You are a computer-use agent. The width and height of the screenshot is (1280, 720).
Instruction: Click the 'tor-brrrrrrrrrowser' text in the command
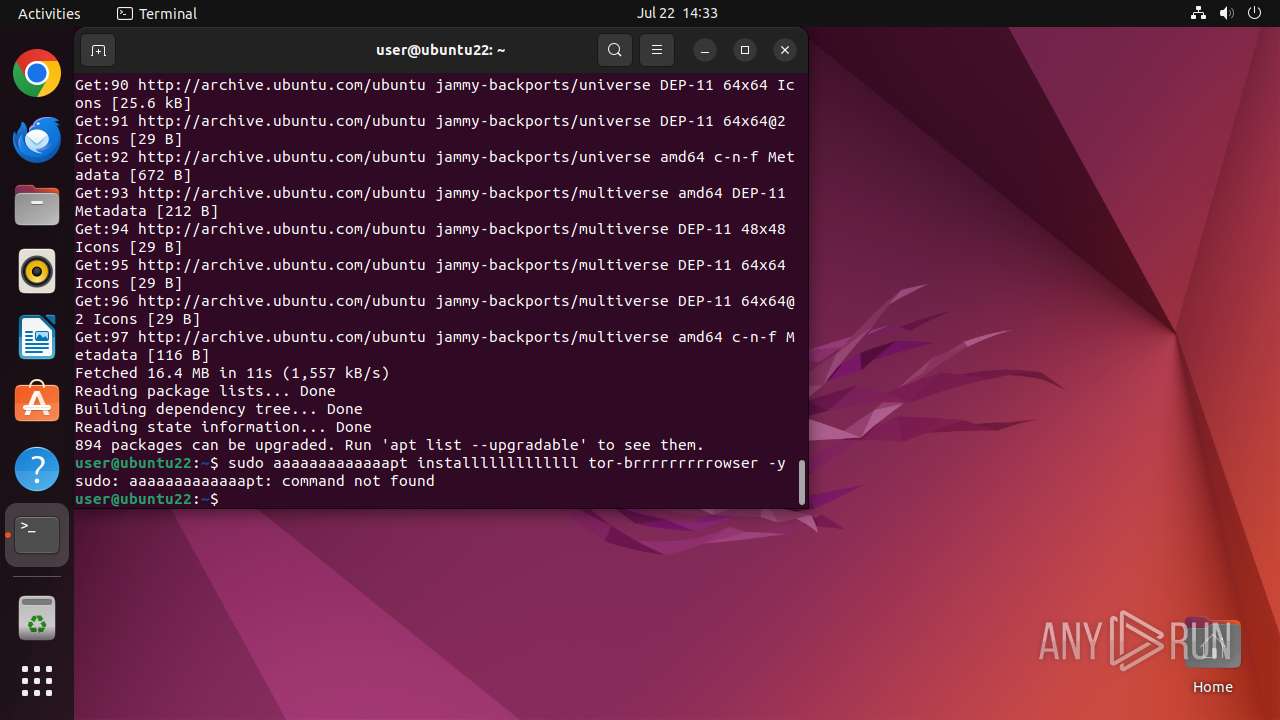673,463
